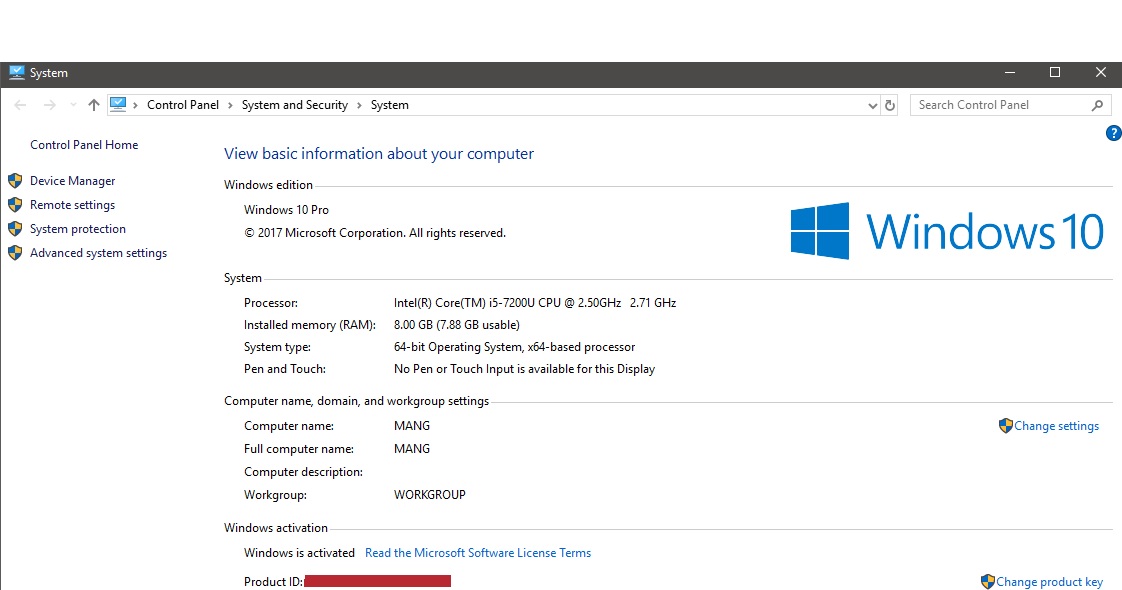Click the 'Windows is activated' text
This screenshot has width=1122, height=590.
click(299, 553)
